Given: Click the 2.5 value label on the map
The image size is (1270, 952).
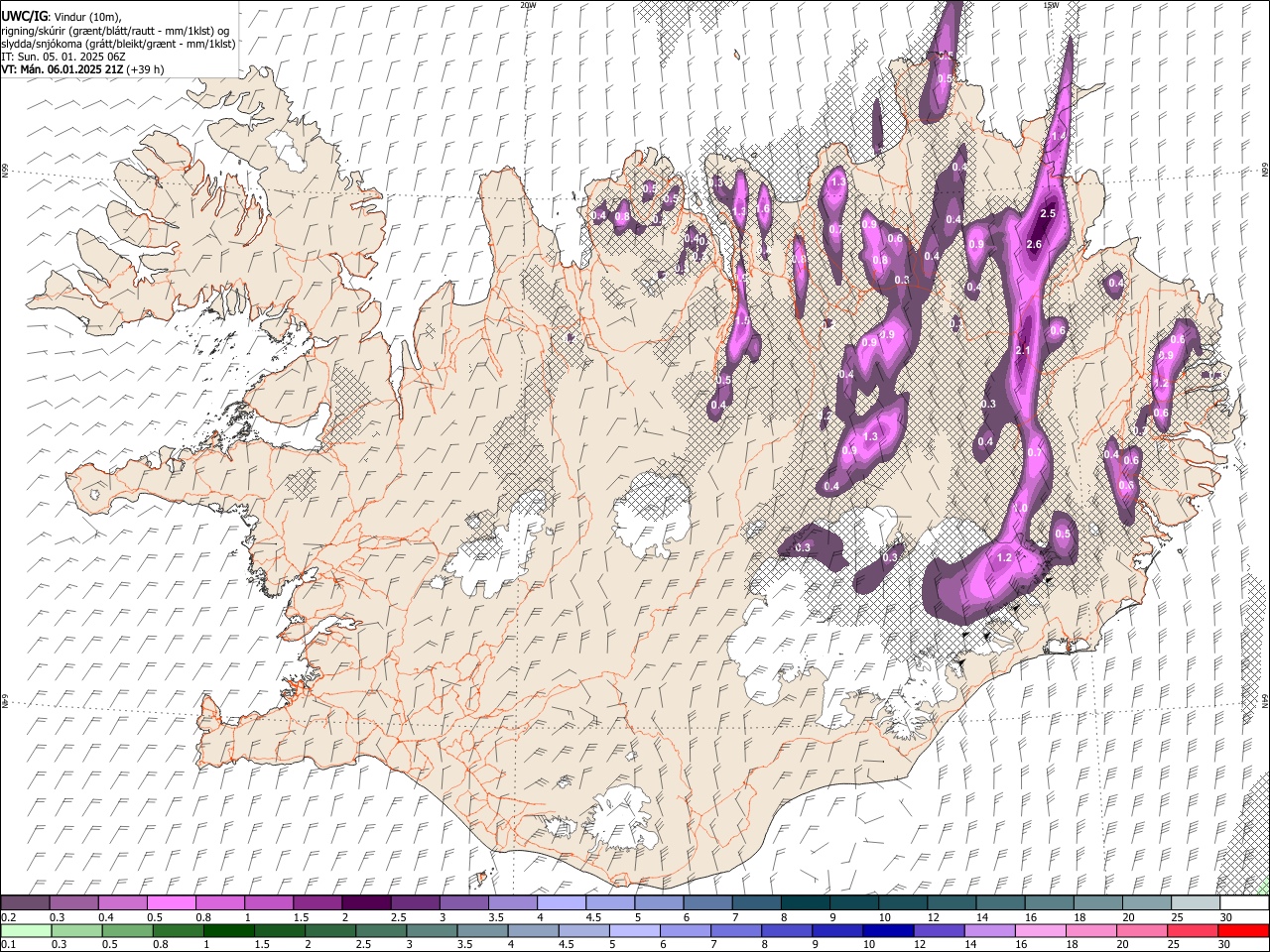Looking at the screenshot, I should pos(1047,213).
